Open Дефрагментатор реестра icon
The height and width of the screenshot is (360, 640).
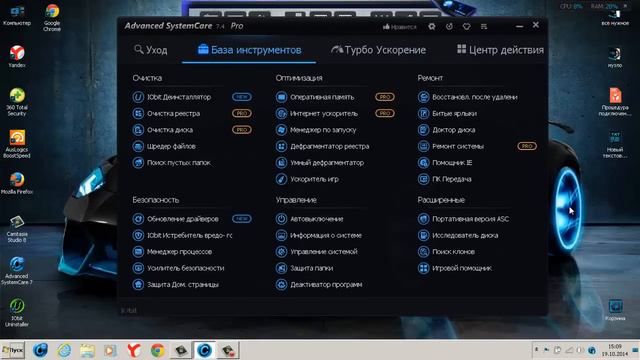281,146
